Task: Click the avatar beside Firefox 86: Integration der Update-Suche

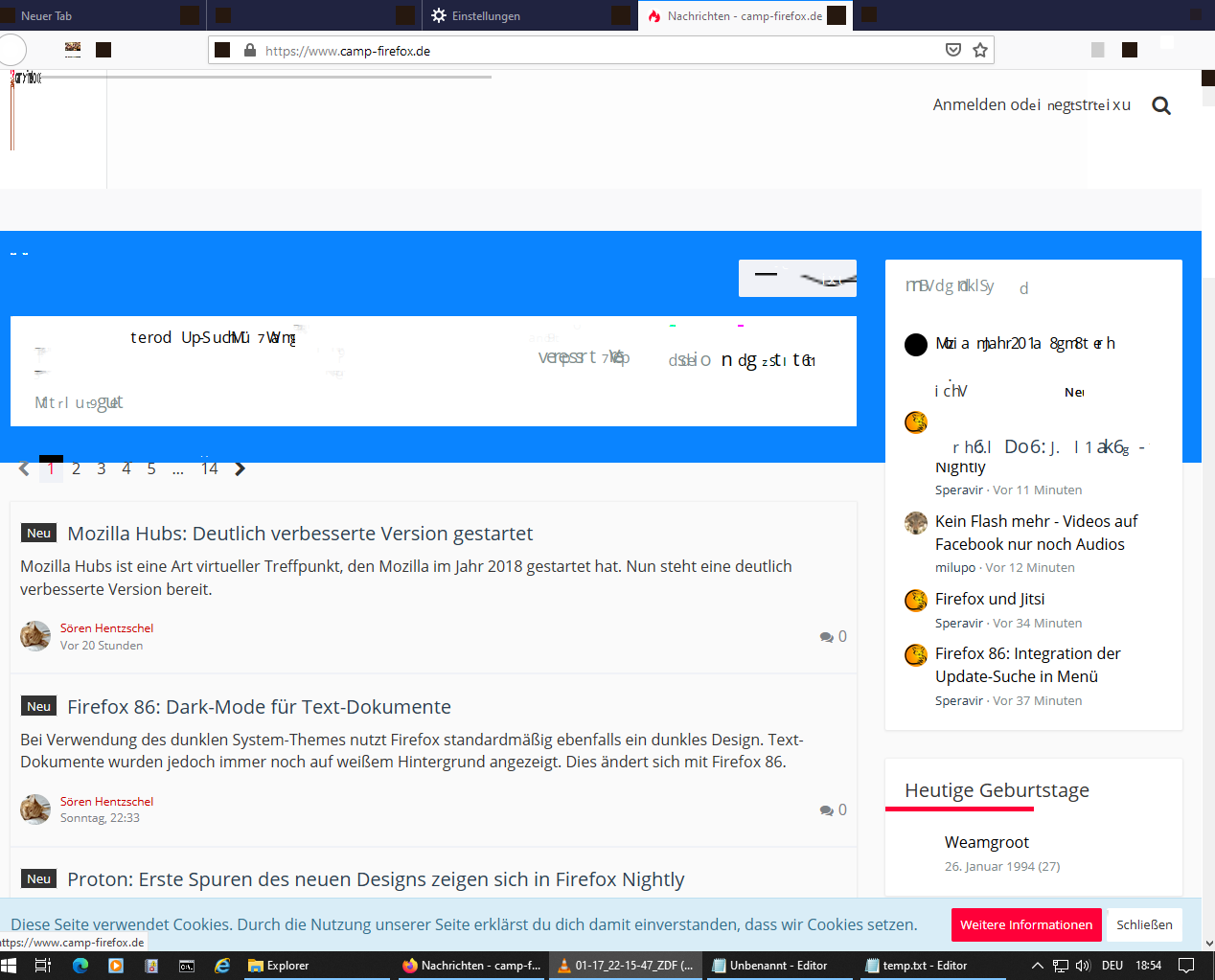Action: click(916, 654)
